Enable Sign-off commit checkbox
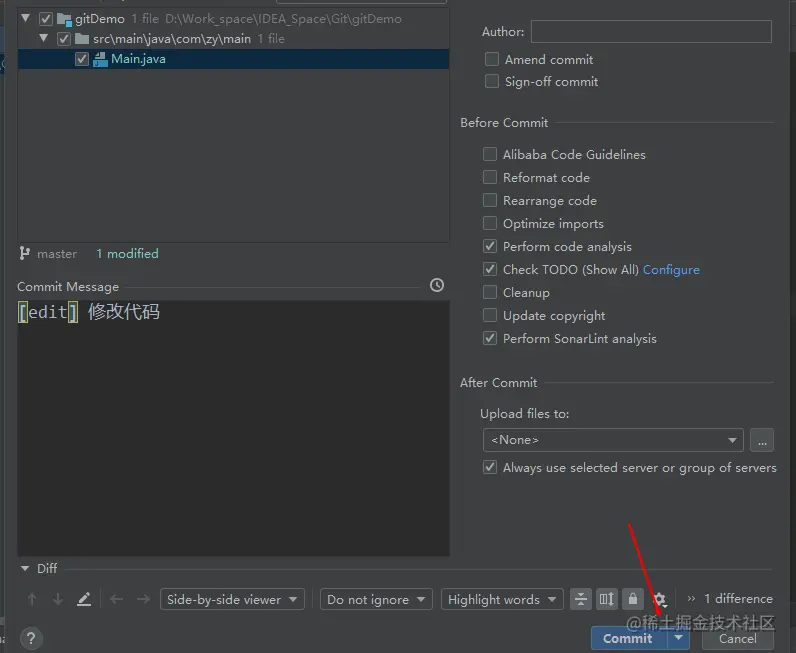Image resolution: width=796 pixels, height=653 pixels. coord(491,81)
